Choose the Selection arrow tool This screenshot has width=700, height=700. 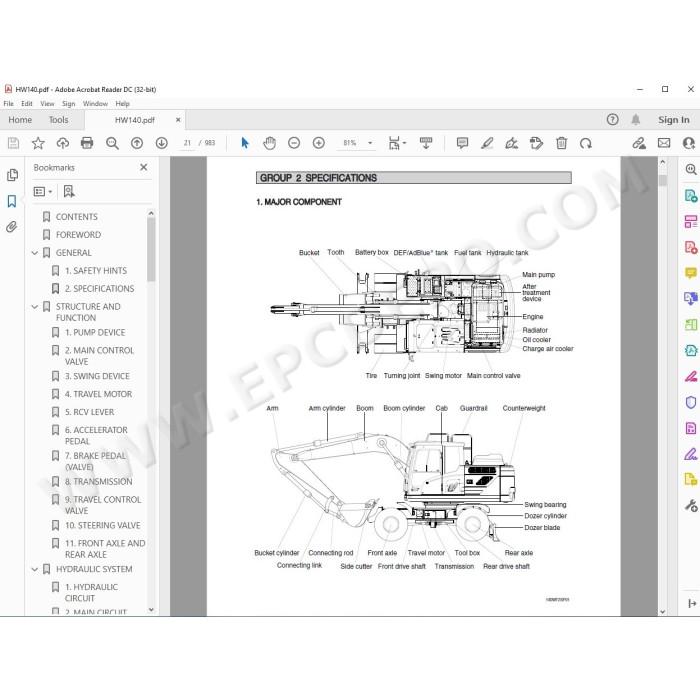[x=245, y=143]
